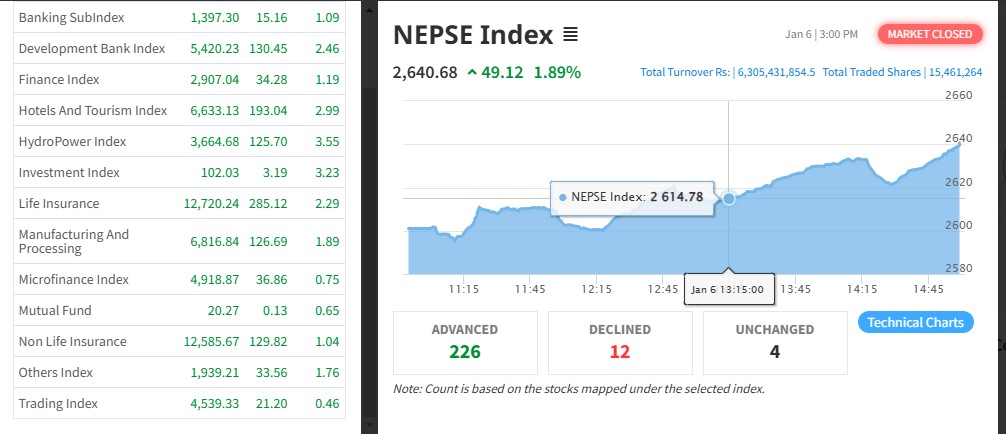This screenshot has width=1006, height=434.
Task: Open Development Bank Index
Action: [91, 48]
